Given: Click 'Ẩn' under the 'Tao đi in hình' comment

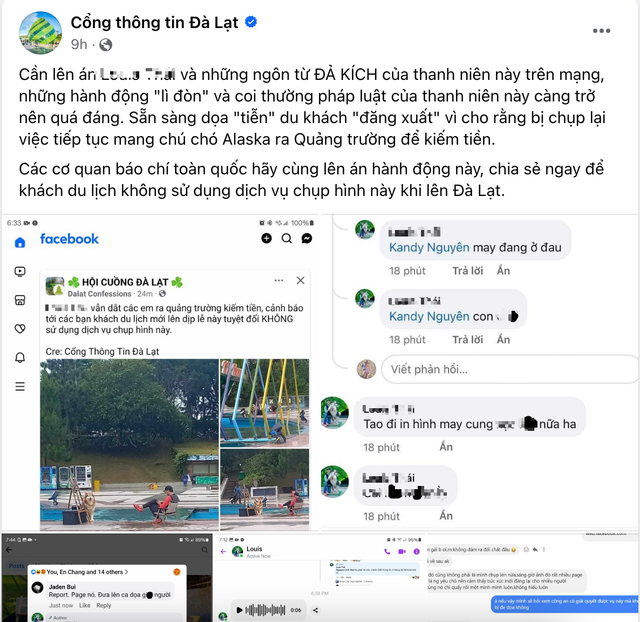Looking at the screenshot, I should click(x=446, y=447).
